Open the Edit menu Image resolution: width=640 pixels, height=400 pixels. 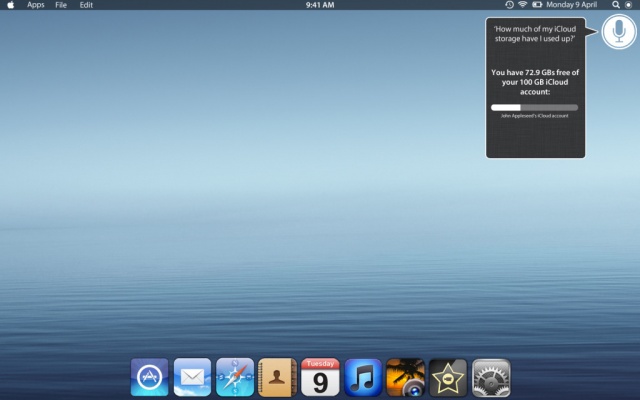(86, 5)
